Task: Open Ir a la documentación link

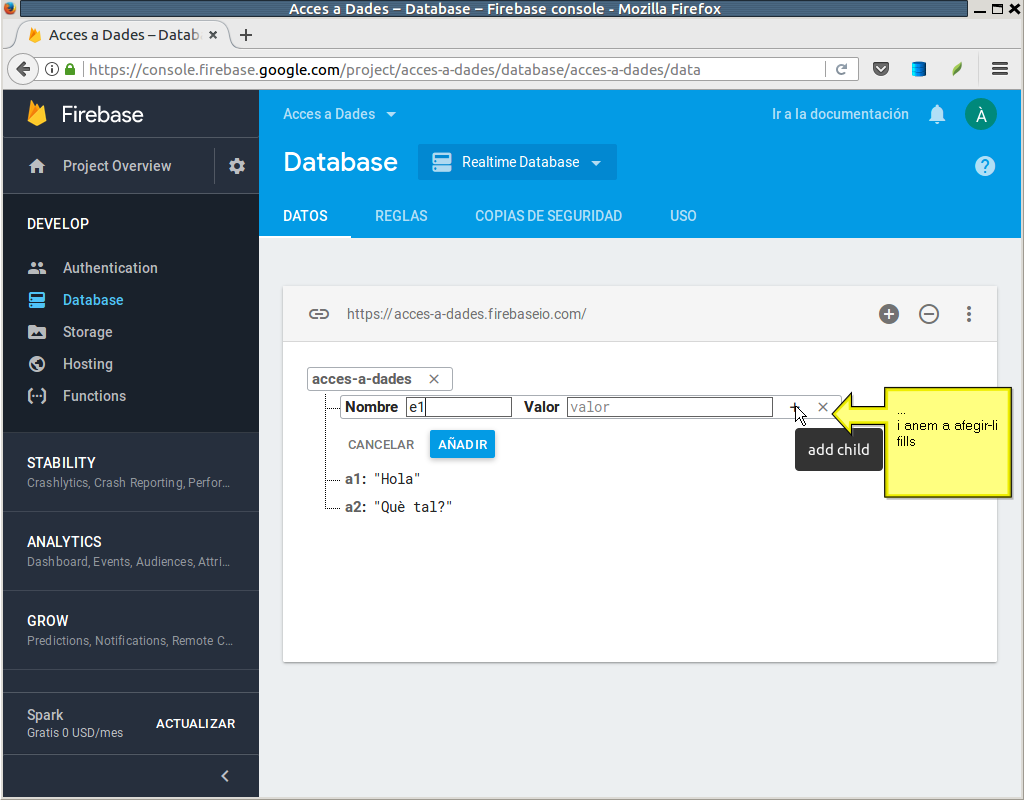Action: pos(840,114)
